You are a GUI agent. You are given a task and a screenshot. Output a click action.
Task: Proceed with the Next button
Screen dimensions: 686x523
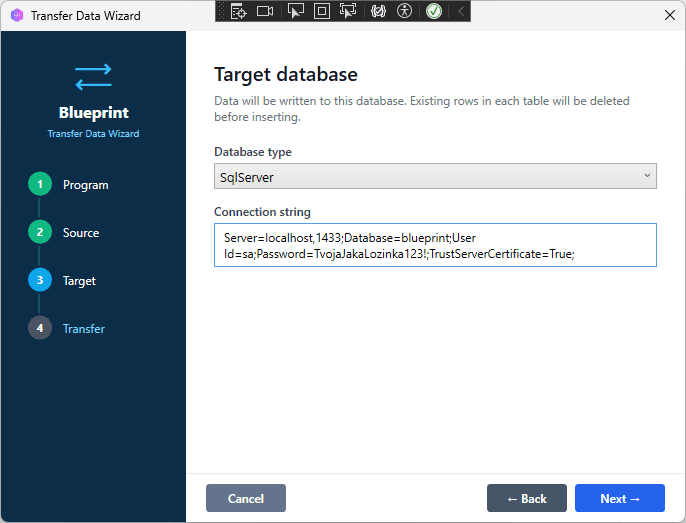pos(620,498)
